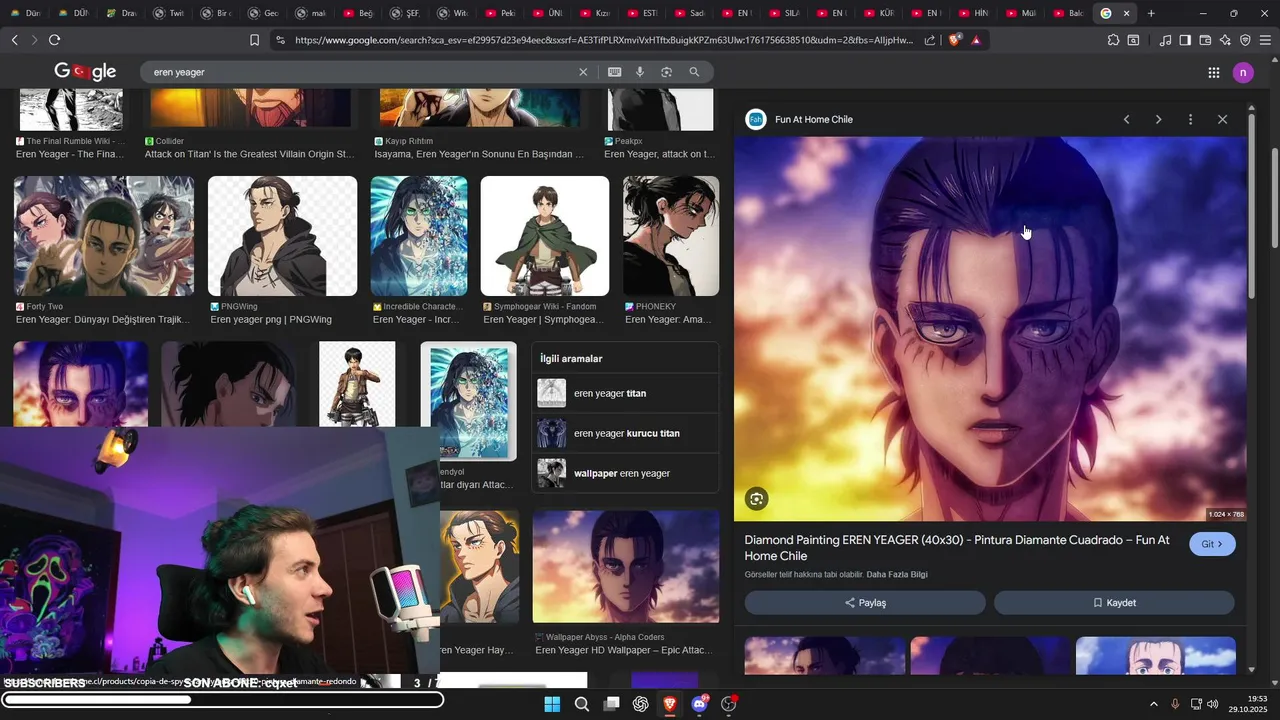Screen dimensions: 1280x720
Task: Open the Diamond Painting EREN YEAGER title link
Action: 957,548
